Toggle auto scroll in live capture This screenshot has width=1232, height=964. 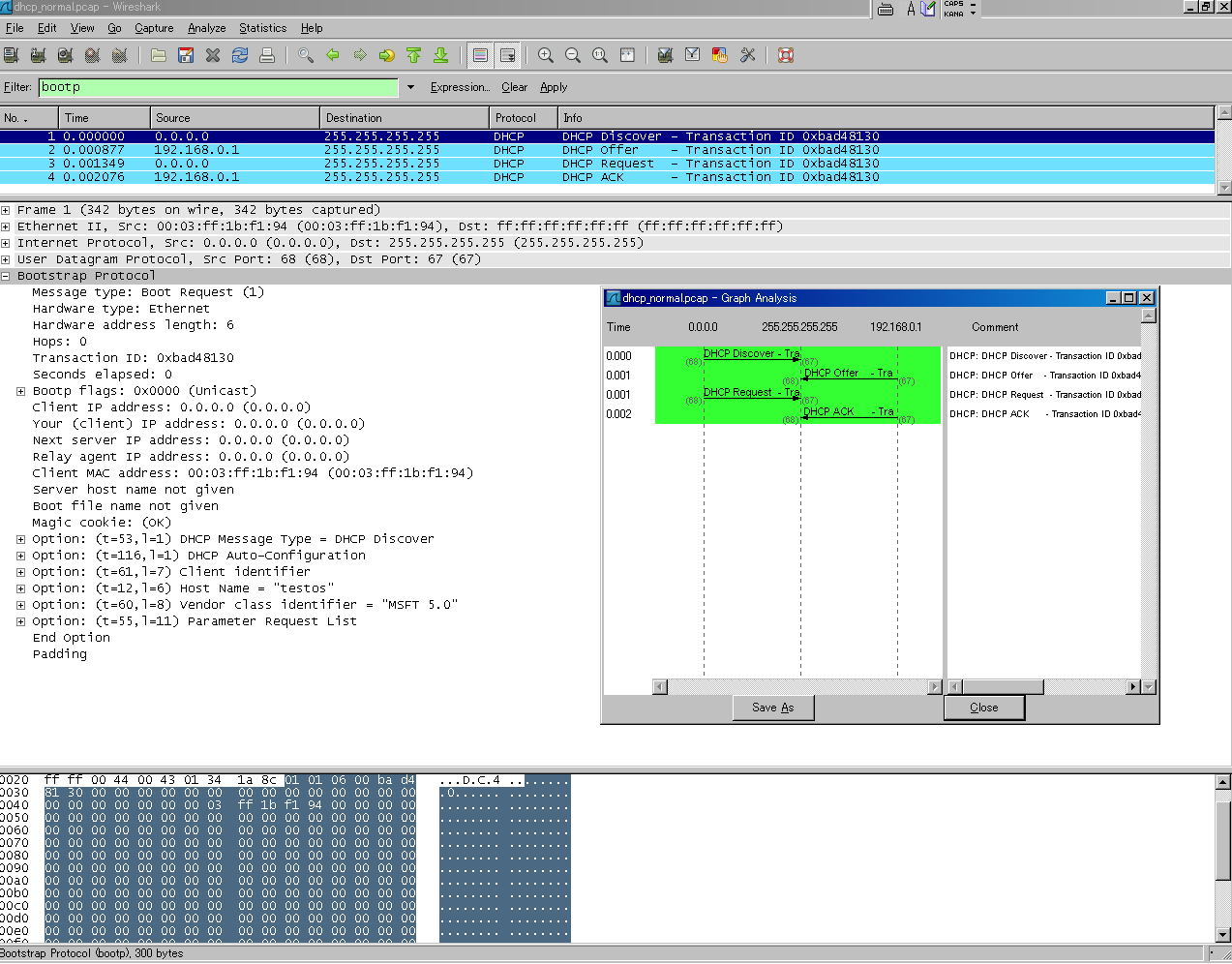point(507,55)
